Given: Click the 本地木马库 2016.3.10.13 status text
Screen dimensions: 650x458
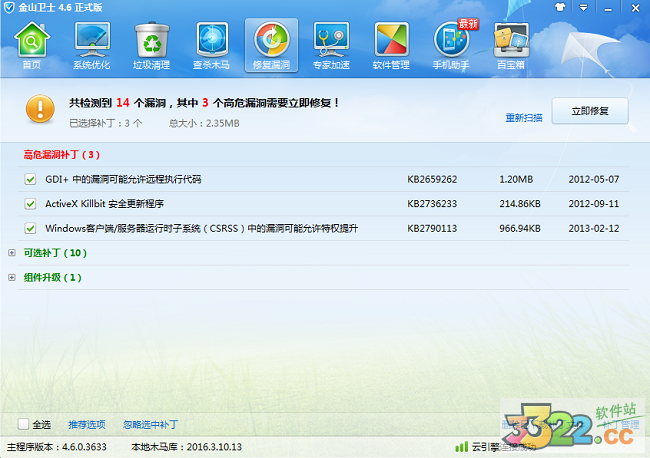Looking at the screenshot, I should [x=187, y=447].
